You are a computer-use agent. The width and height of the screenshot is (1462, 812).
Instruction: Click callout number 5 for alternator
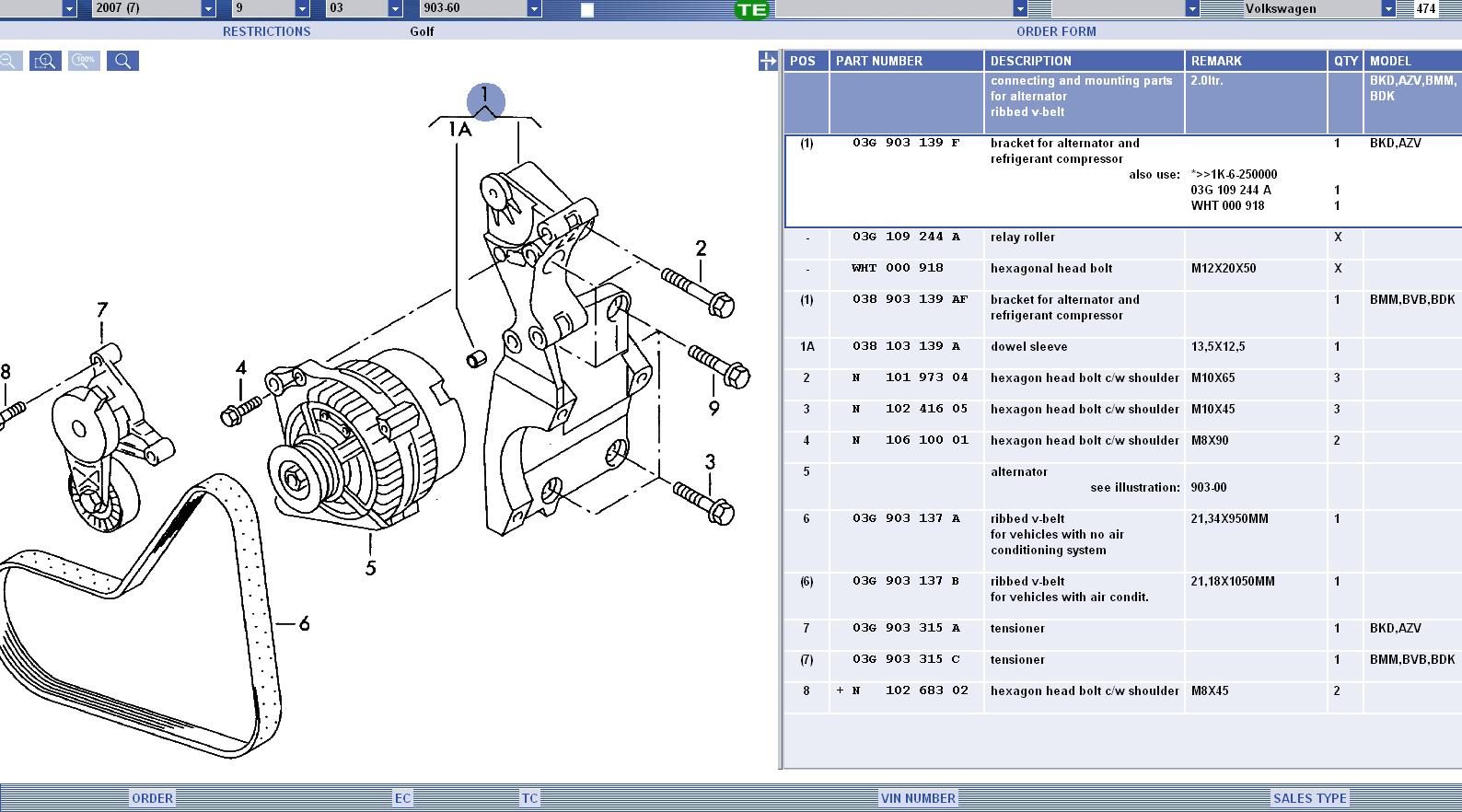(x=370, y=568)
